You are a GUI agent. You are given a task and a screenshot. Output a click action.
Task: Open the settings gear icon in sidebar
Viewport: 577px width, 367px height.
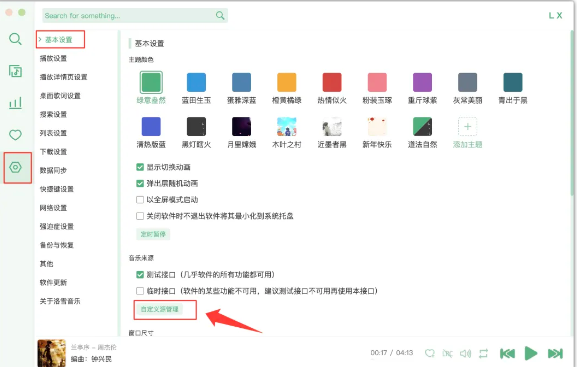[15, 167]
